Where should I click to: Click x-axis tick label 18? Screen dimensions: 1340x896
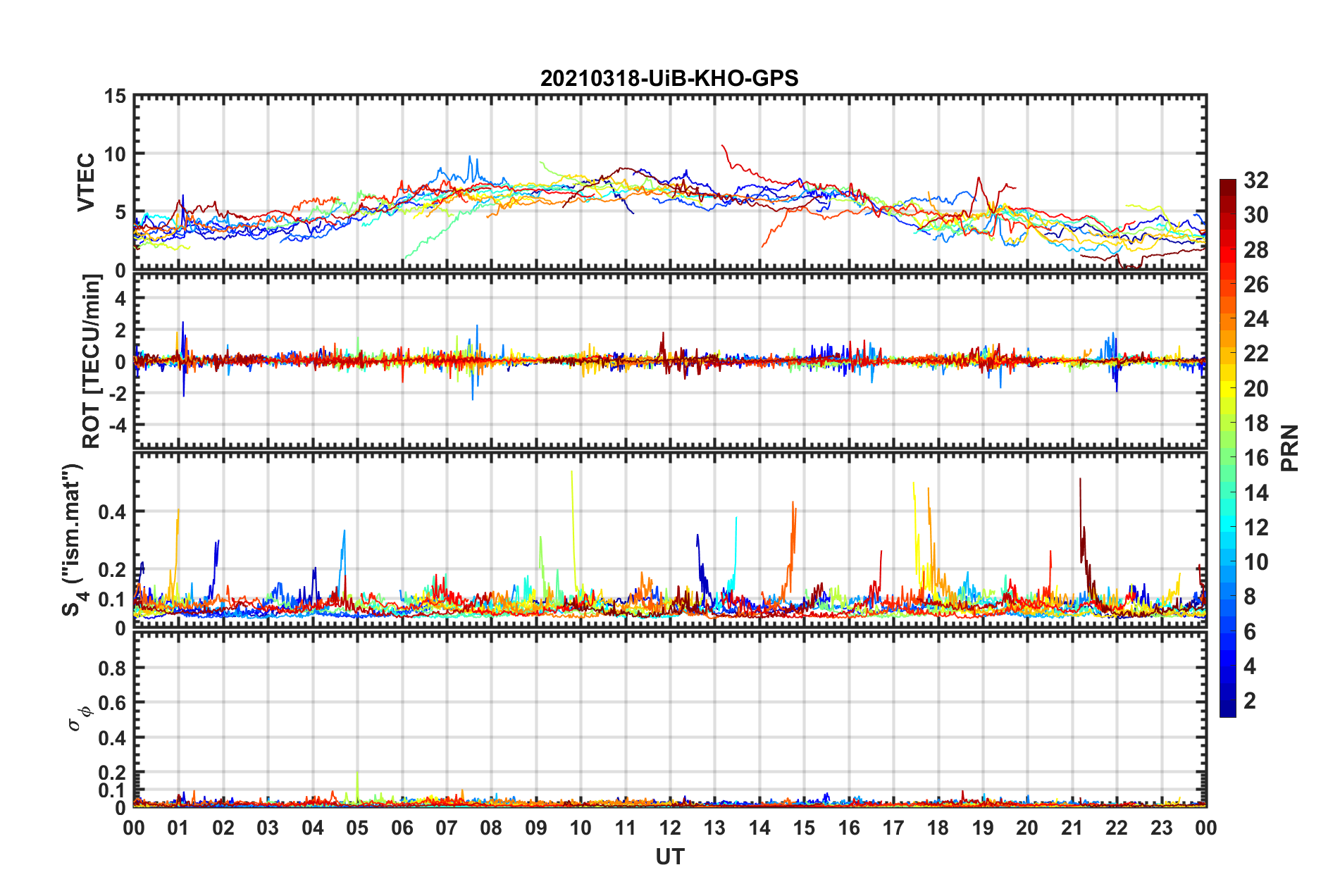tap(938, 828)
